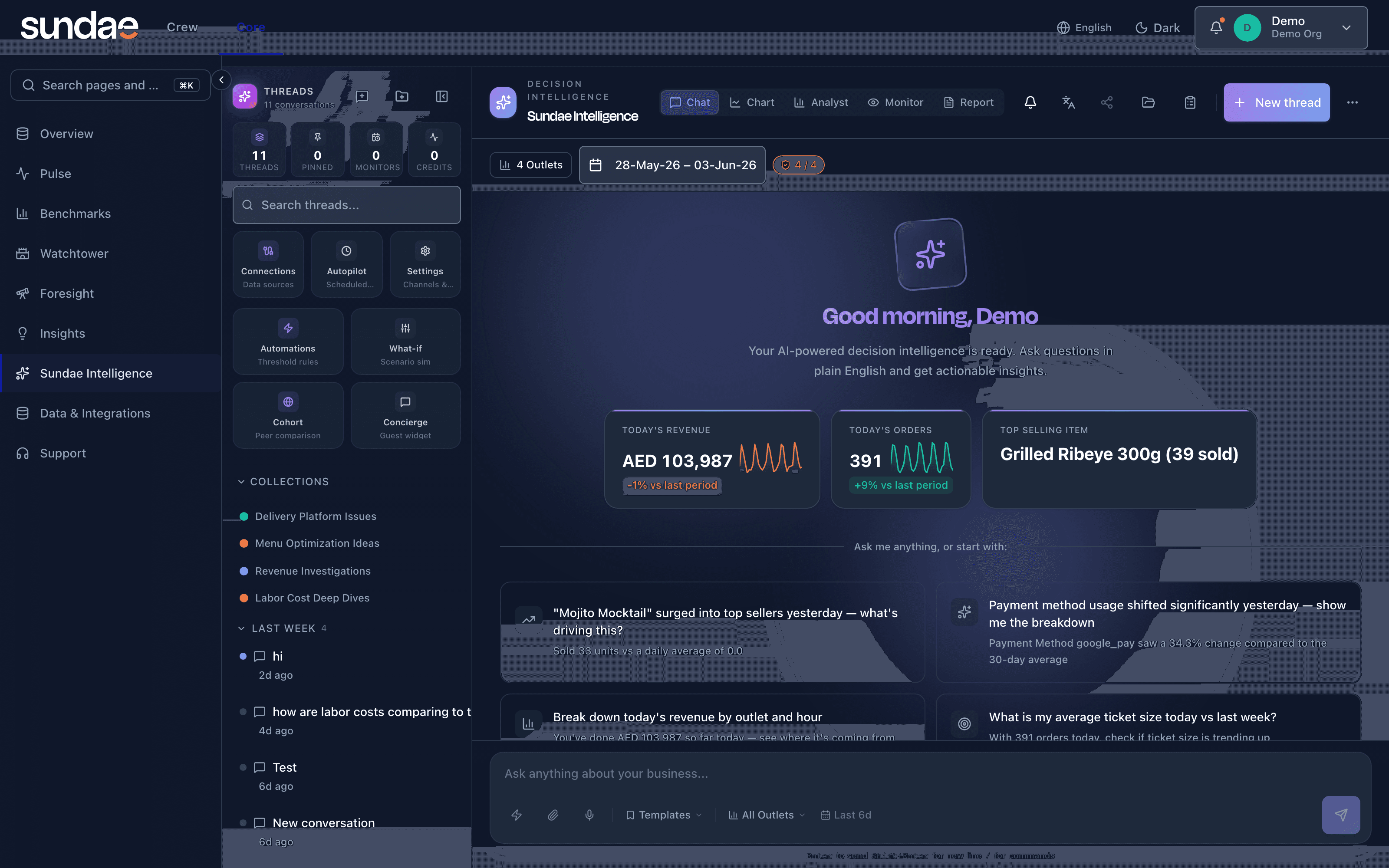Image resolution: width=1389 pixels, height=868 pixels.
Task: Click the Search threads field
Action: point(347,205)
